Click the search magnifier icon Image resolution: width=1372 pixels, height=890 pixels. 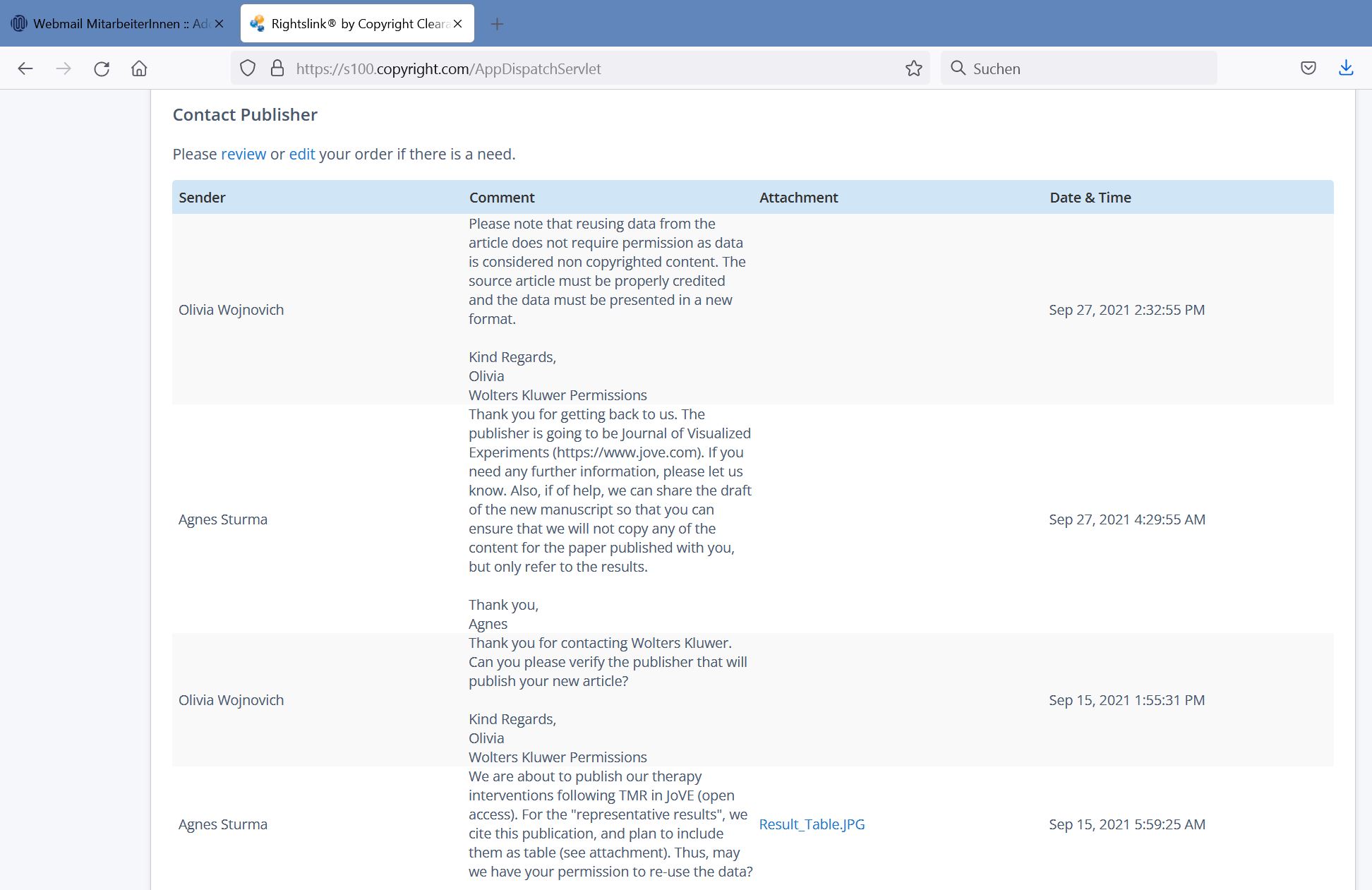click(x=958, y=68)
